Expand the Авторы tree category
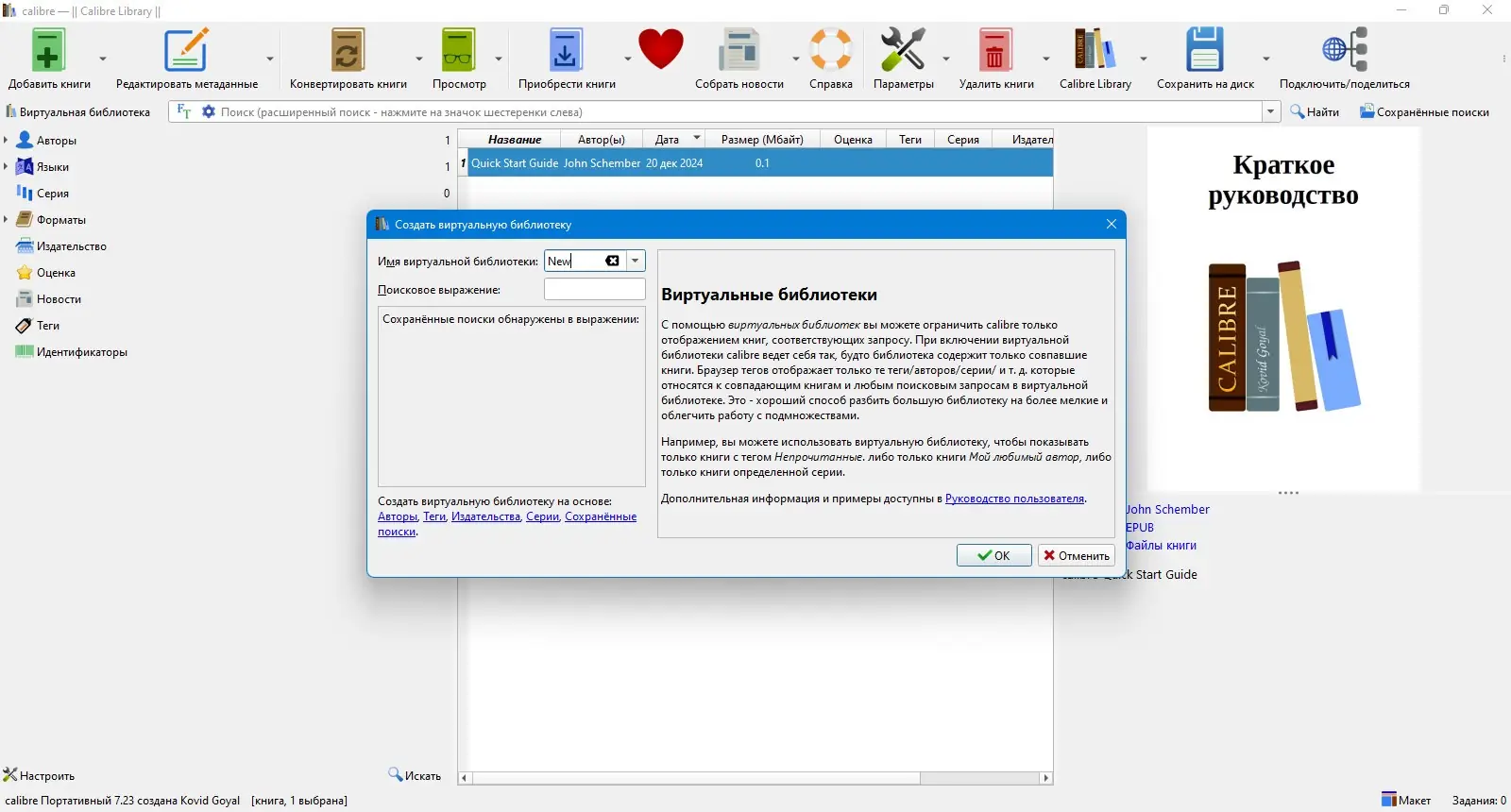 6,140
